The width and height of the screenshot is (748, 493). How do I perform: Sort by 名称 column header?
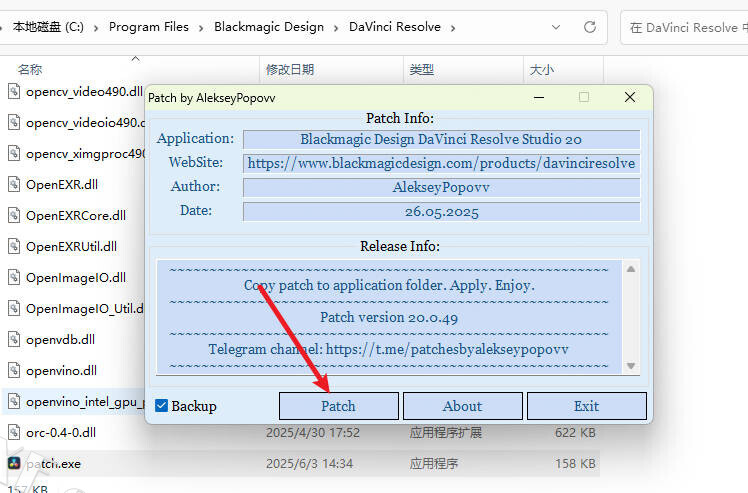coord(30,70)
